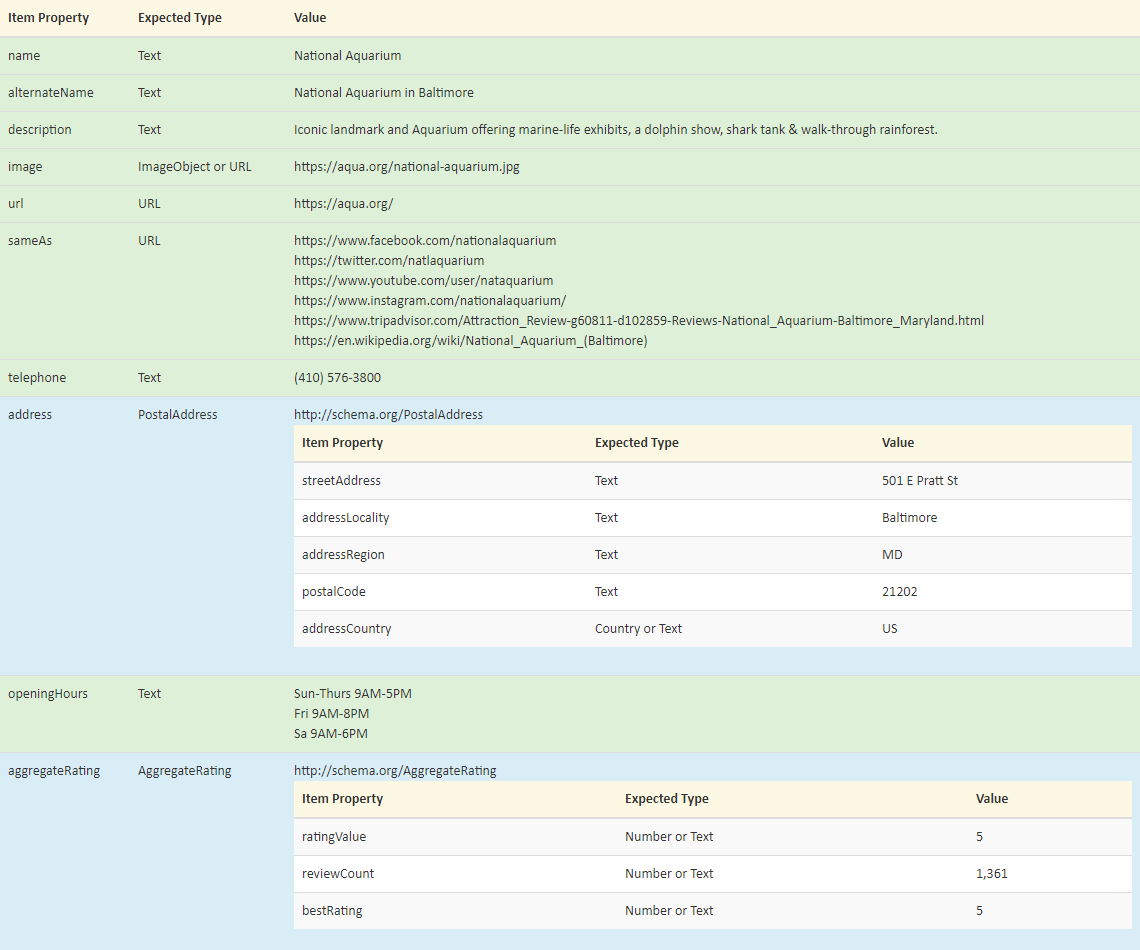Click the addressLocality value Baltimore

[909, 518]
